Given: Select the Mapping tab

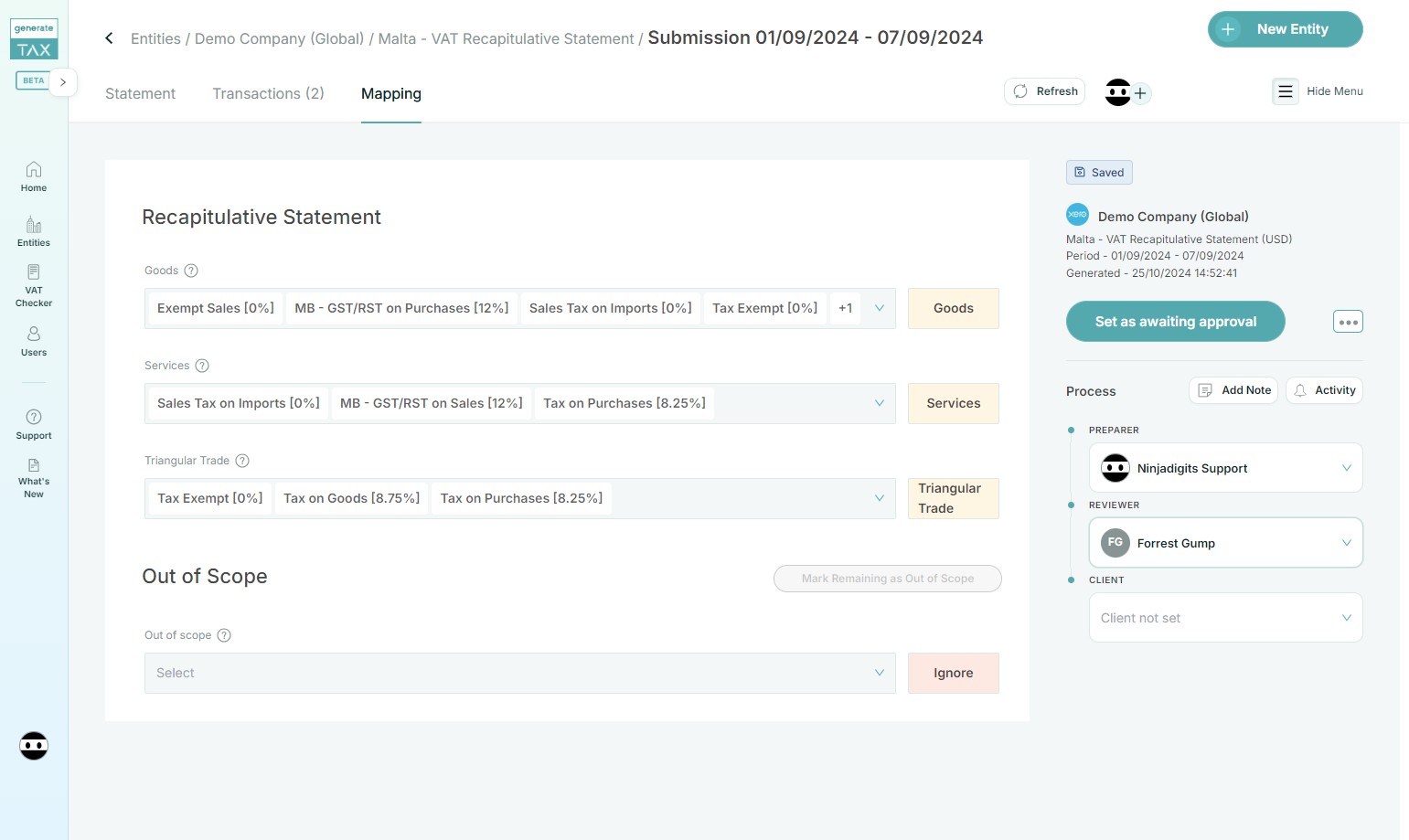Looking at the screenshot, I should tap(391, 94).
